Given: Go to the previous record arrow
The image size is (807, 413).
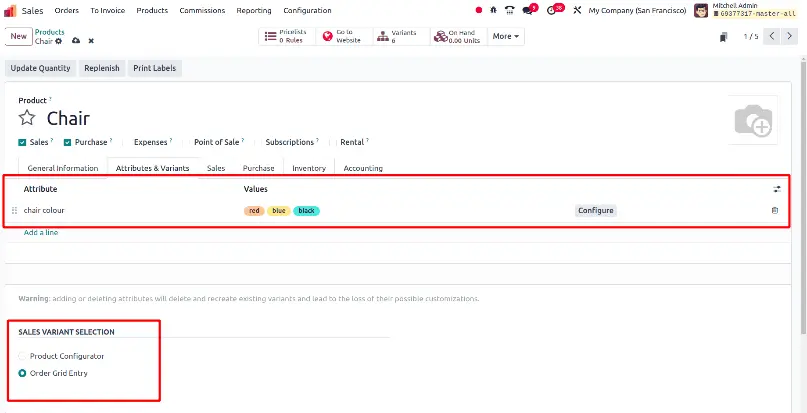Looking at the screenshot, I should click(x=771, y=36).
